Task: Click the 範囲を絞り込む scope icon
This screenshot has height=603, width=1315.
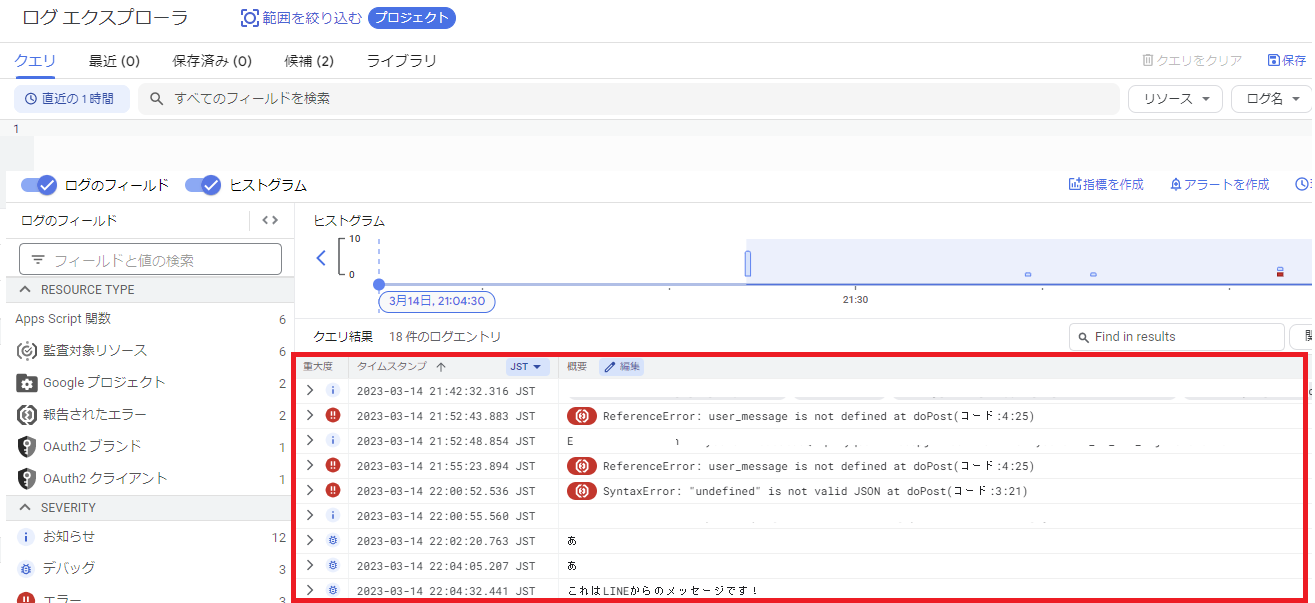Action: tap(248, 17)
